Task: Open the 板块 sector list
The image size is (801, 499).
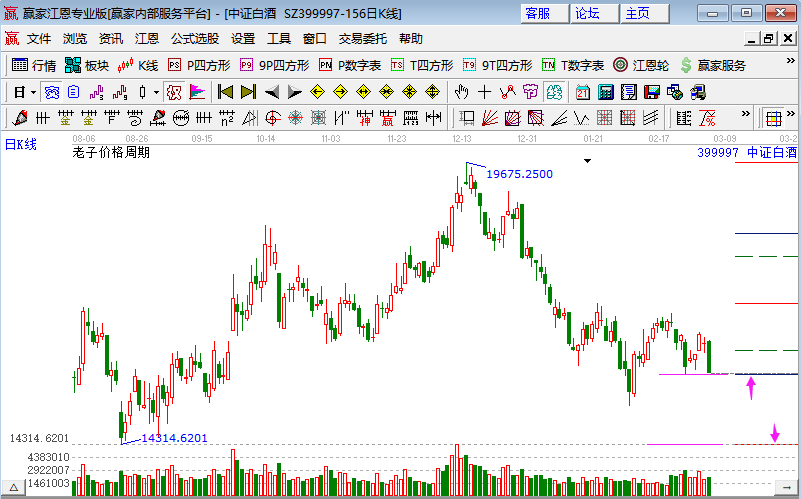Action: [87, 65]
